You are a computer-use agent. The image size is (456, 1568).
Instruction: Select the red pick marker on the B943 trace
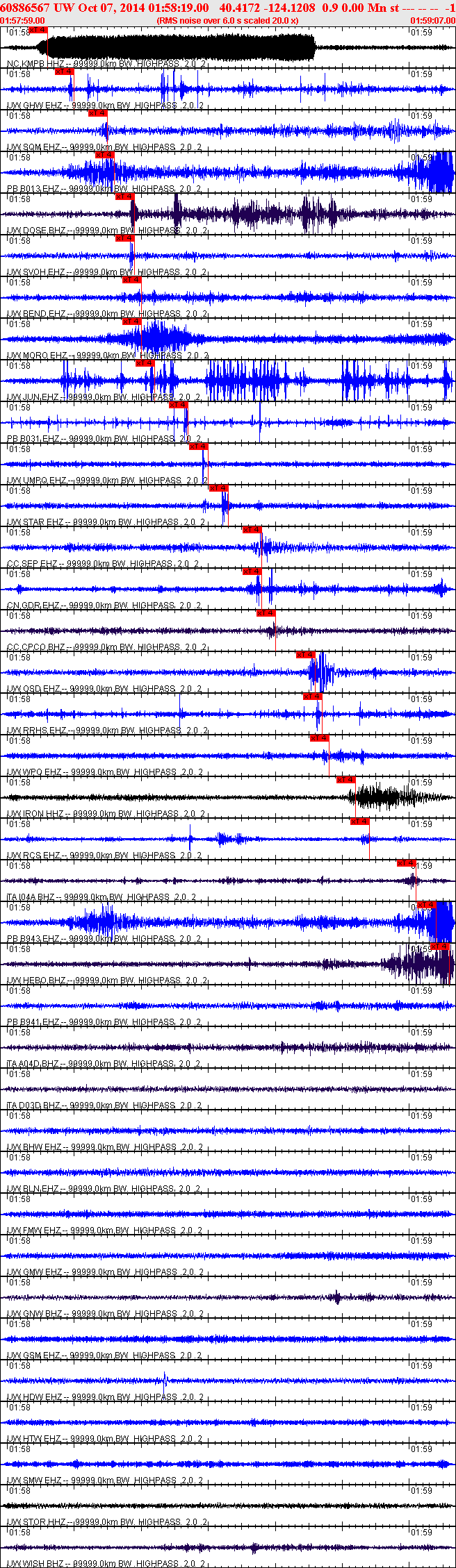(x=427, y=905)
